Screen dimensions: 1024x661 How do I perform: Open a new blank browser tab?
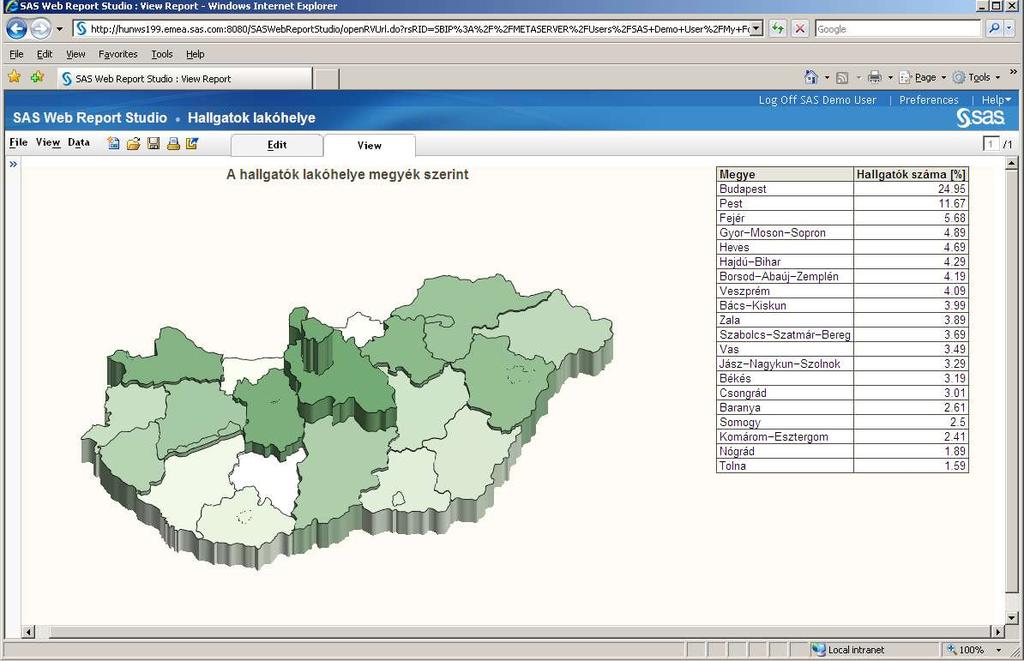pyautogui.click(x=327, y=79)
